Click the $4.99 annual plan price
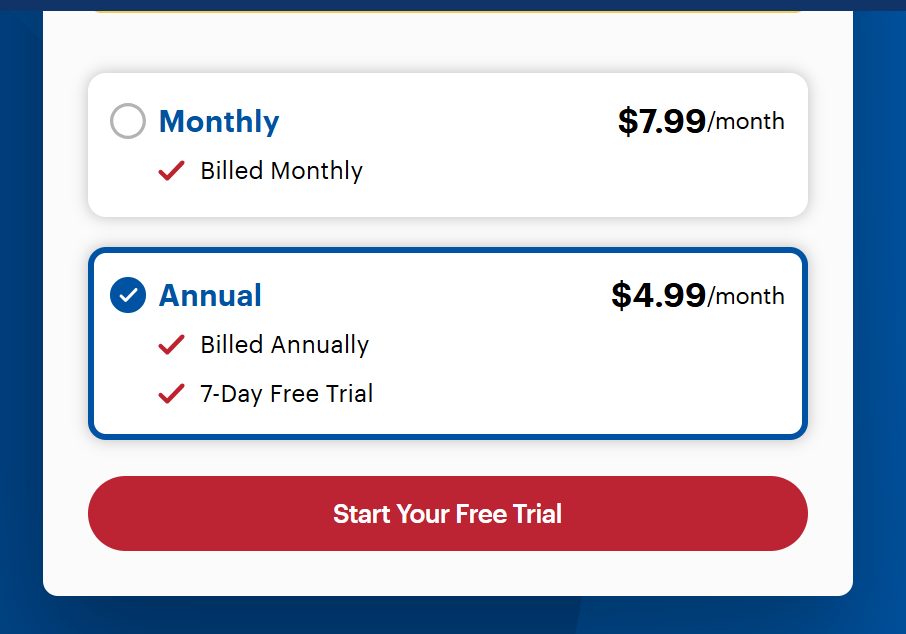This screenshot has width=906, height=634. [x=658, y=295]
